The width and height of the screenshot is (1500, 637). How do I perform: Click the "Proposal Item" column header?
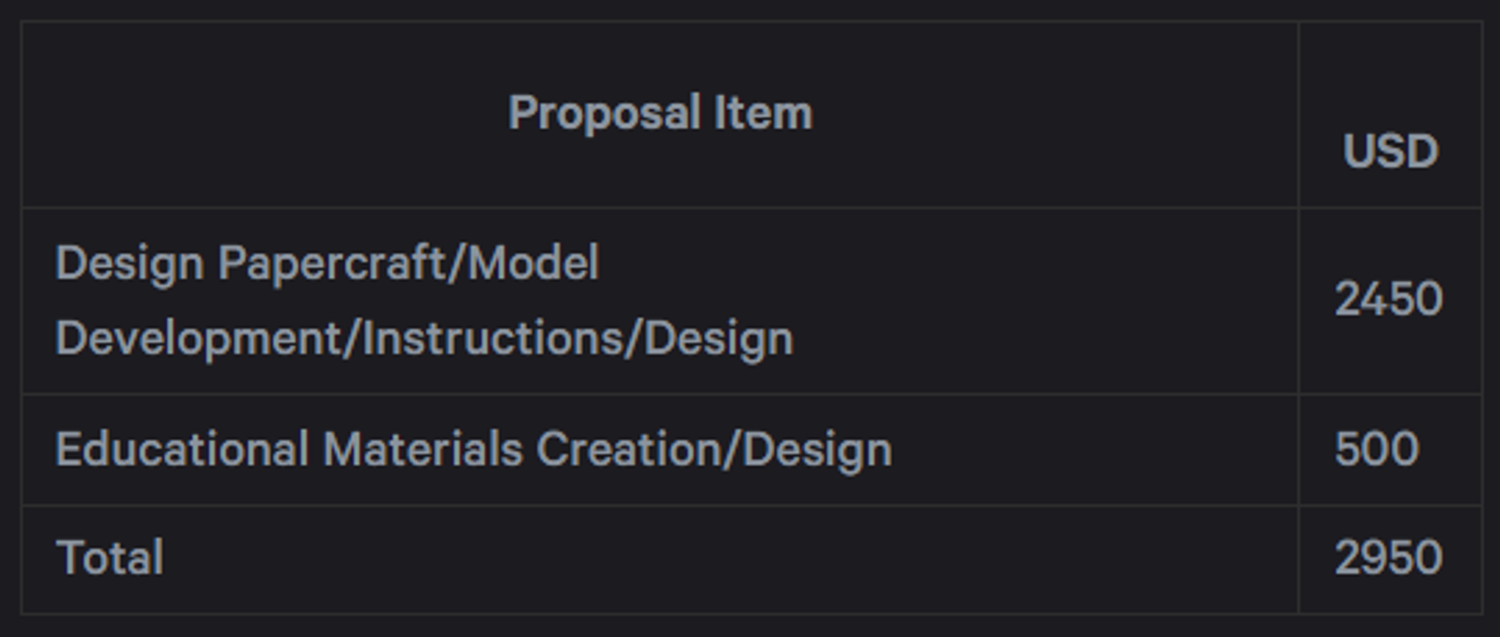point(660,113)
